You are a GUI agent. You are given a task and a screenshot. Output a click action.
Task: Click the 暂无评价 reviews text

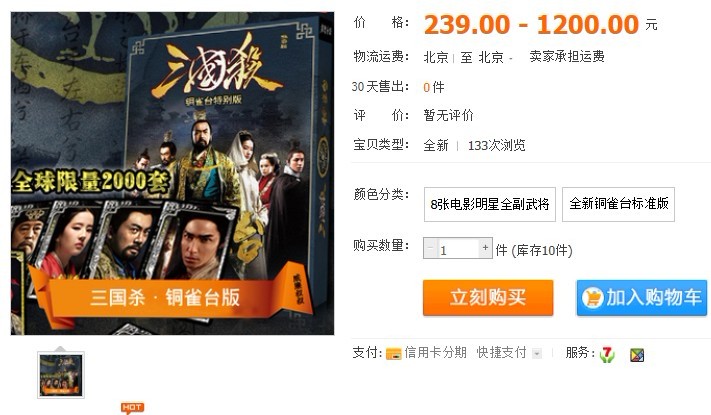(448, 115)
